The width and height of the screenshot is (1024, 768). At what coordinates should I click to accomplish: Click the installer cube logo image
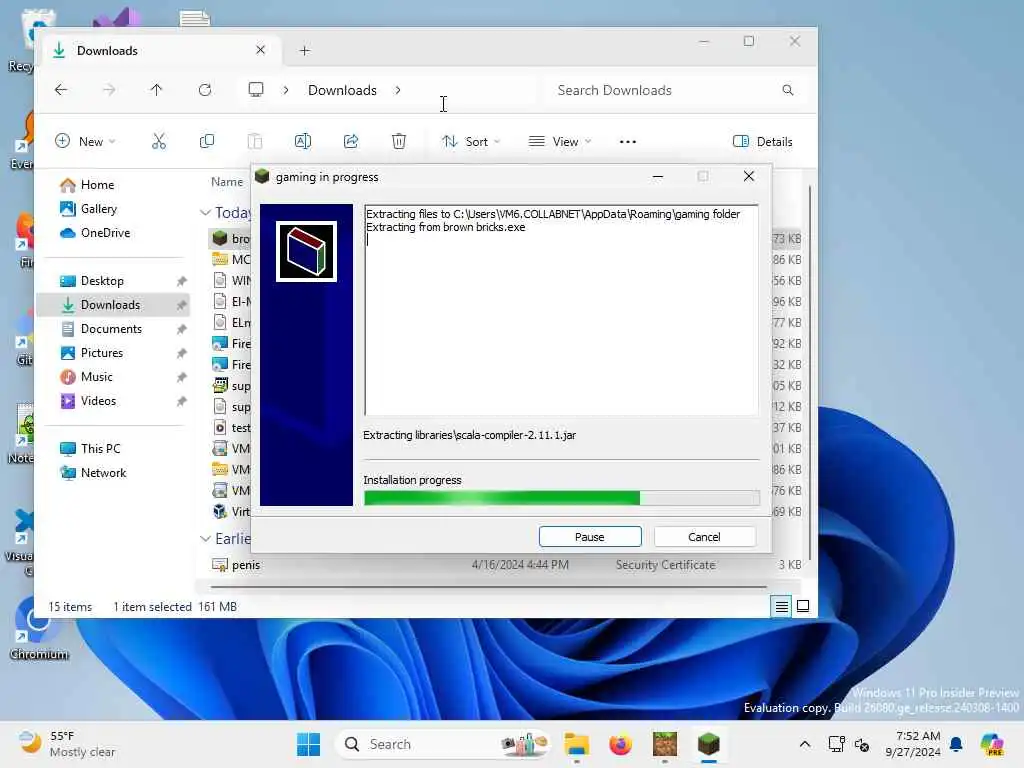(x=306, y=251)
